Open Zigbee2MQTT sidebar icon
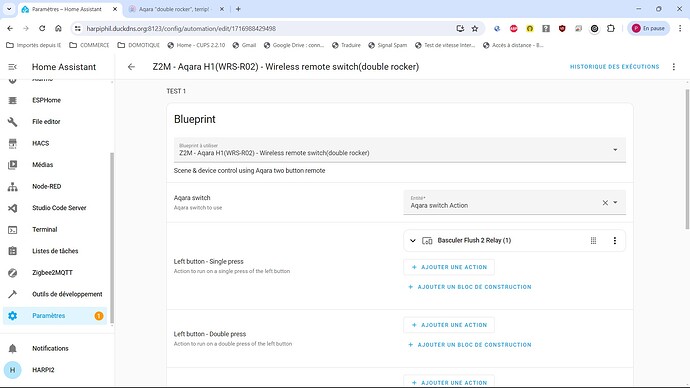The height and width of the screenshot is (388, 690). (x=12, y=273)
